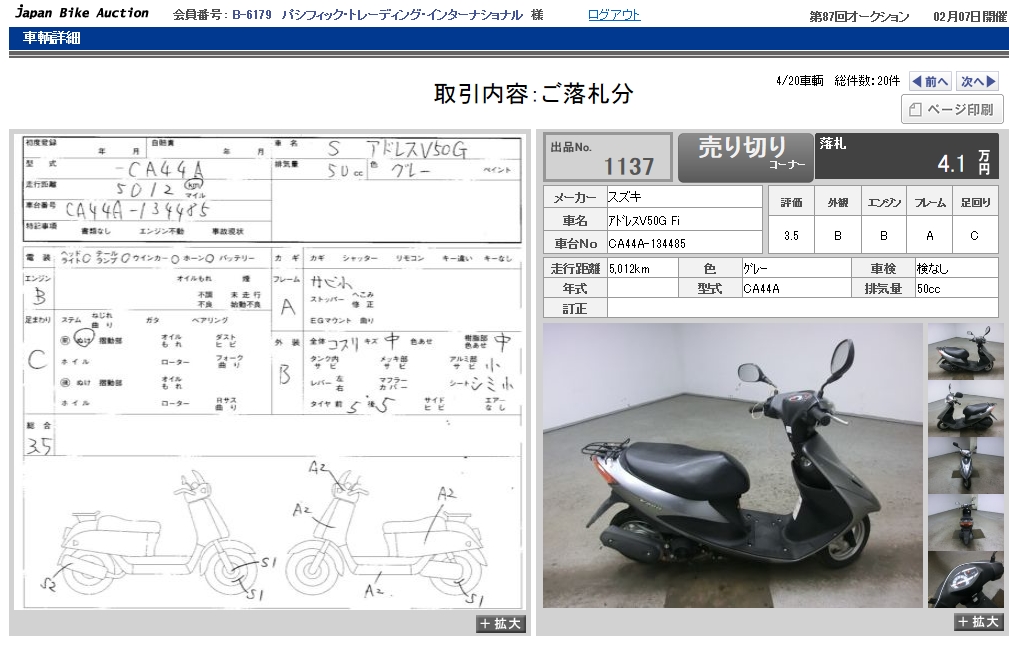This screenshot has width=1009, height=646.
Task: Open the main scooter photo
Action: pos(732,465)
